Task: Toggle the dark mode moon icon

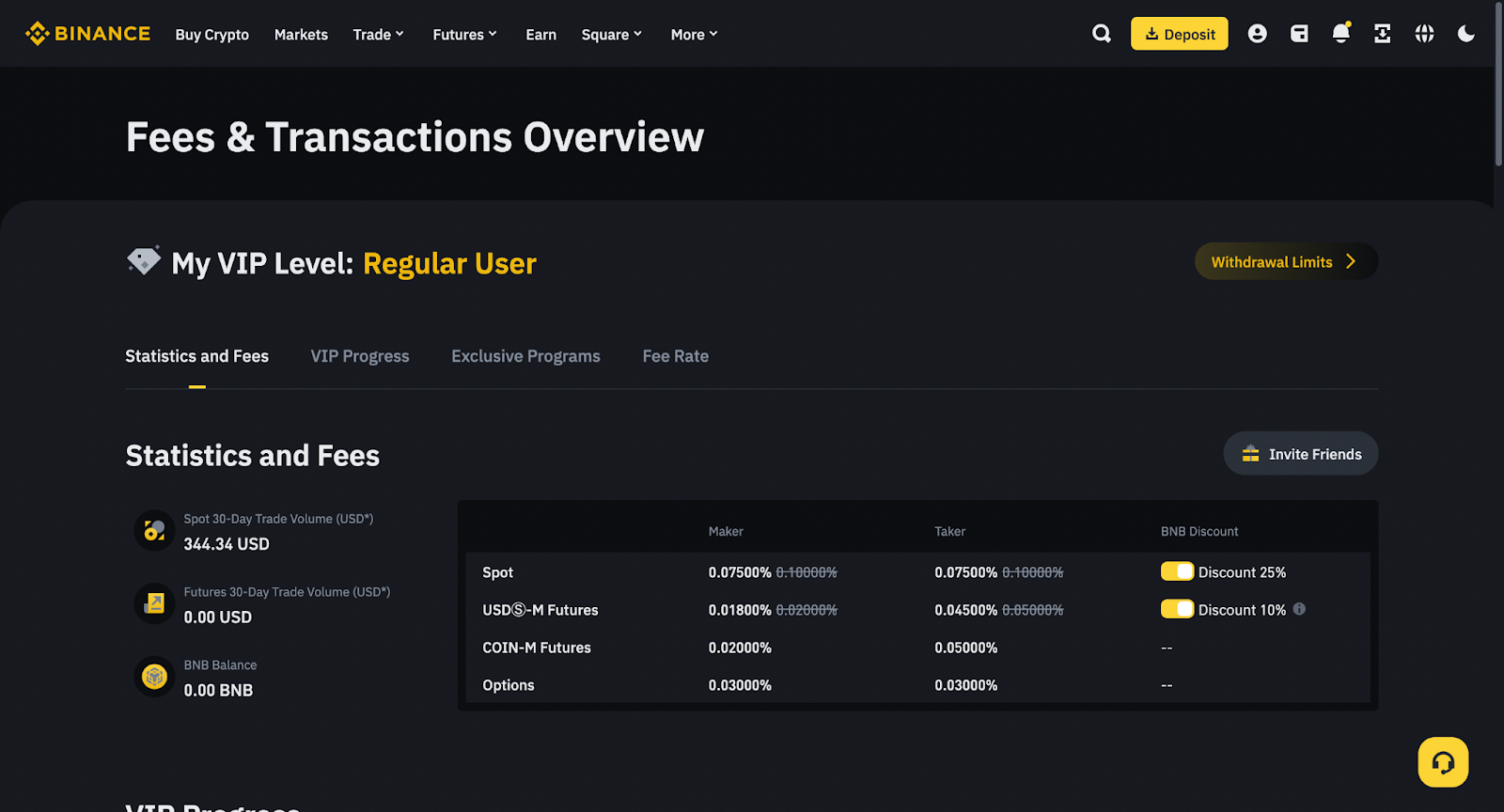Action: [1465, 34]
